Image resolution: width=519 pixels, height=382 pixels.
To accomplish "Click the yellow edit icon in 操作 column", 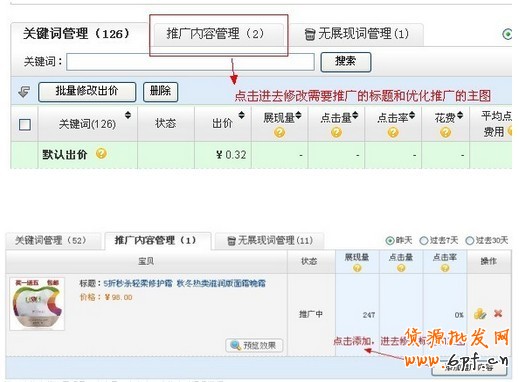I will pyautogui.click(x=480, y=314).
